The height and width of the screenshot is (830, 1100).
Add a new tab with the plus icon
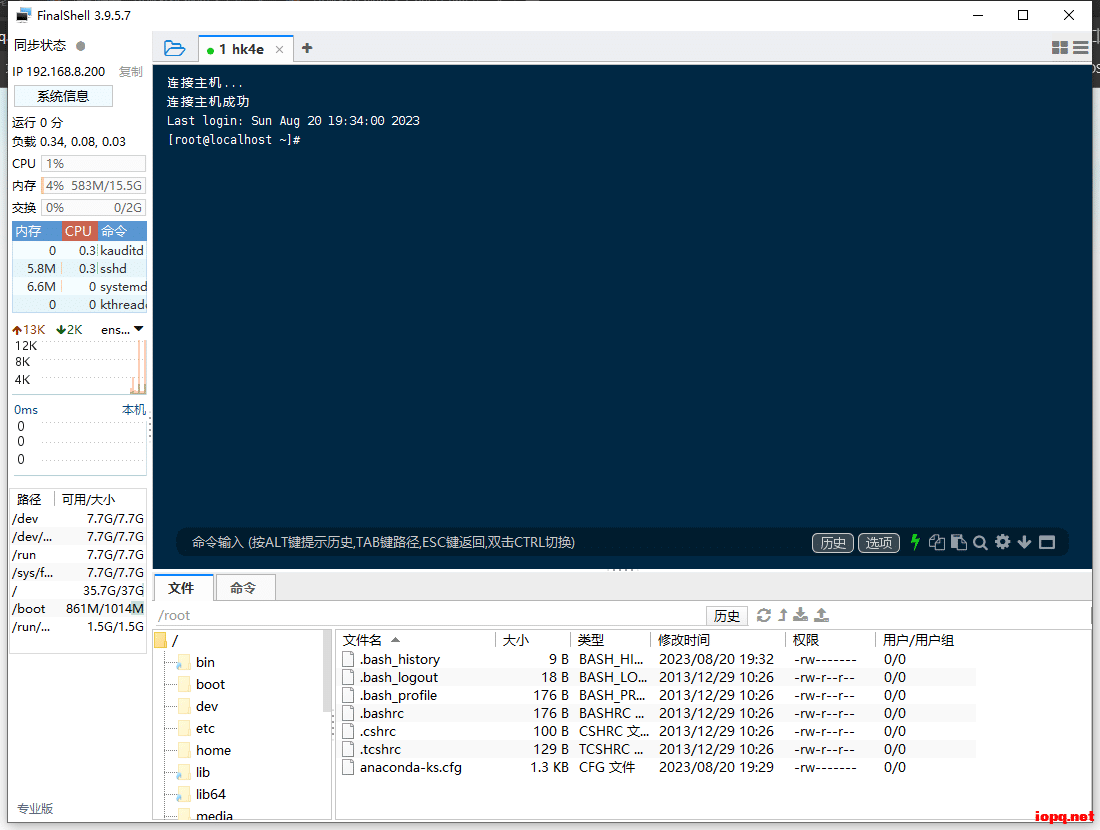(x=307, y=48)
